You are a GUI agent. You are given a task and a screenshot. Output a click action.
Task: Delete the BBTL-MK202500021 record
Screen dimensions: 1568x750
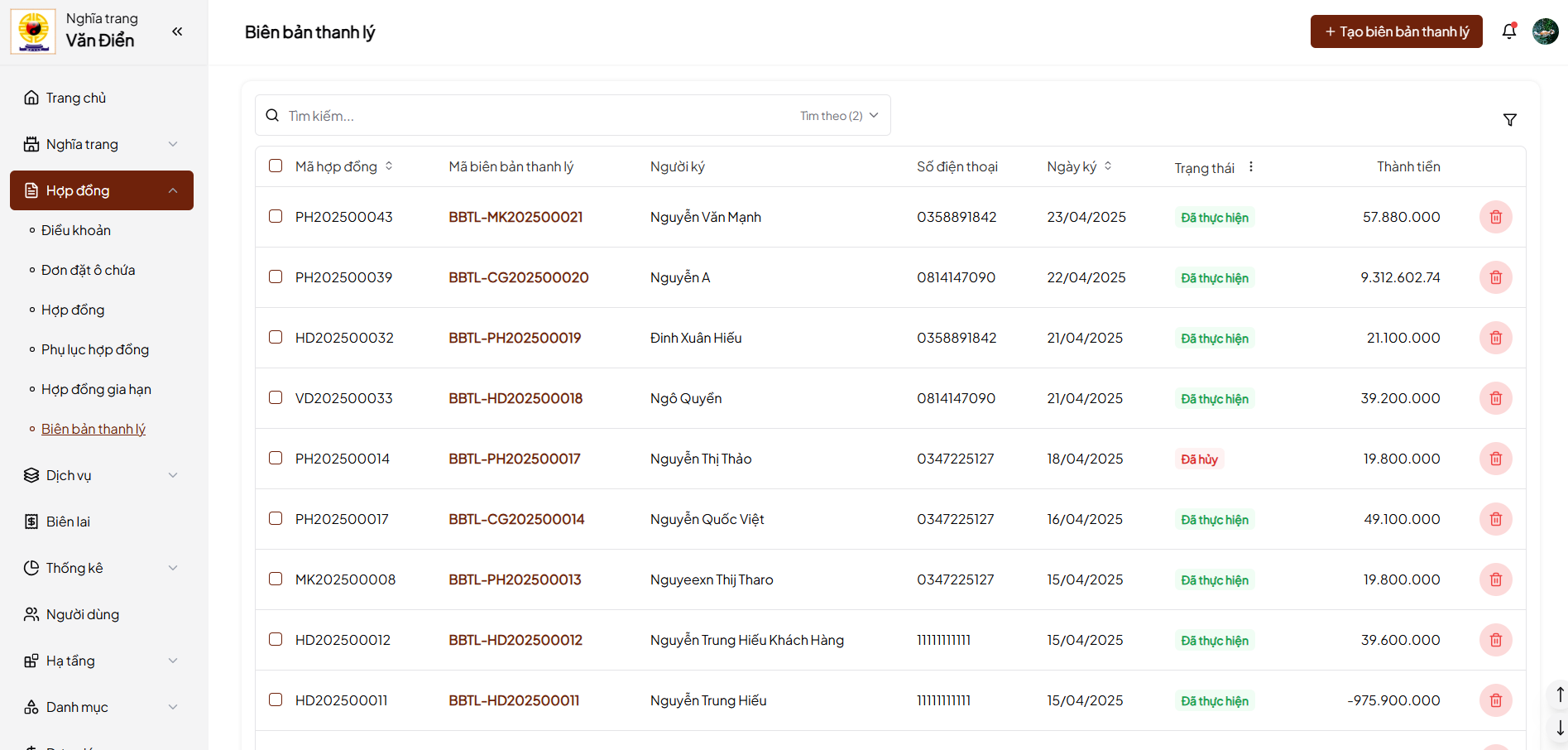pos(1495,217)
